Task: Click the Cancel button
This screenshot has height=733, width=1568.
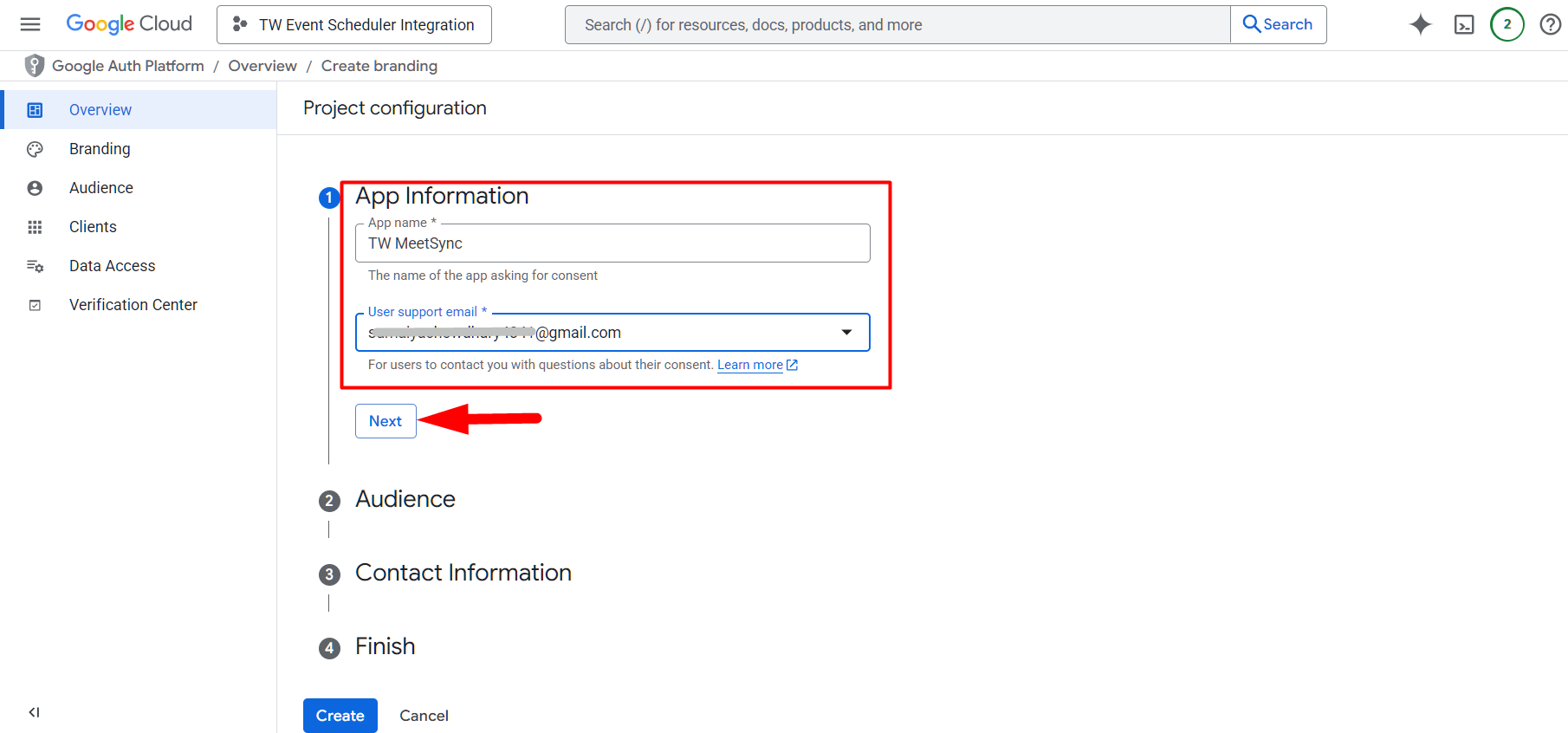Action: click(424, 716)
